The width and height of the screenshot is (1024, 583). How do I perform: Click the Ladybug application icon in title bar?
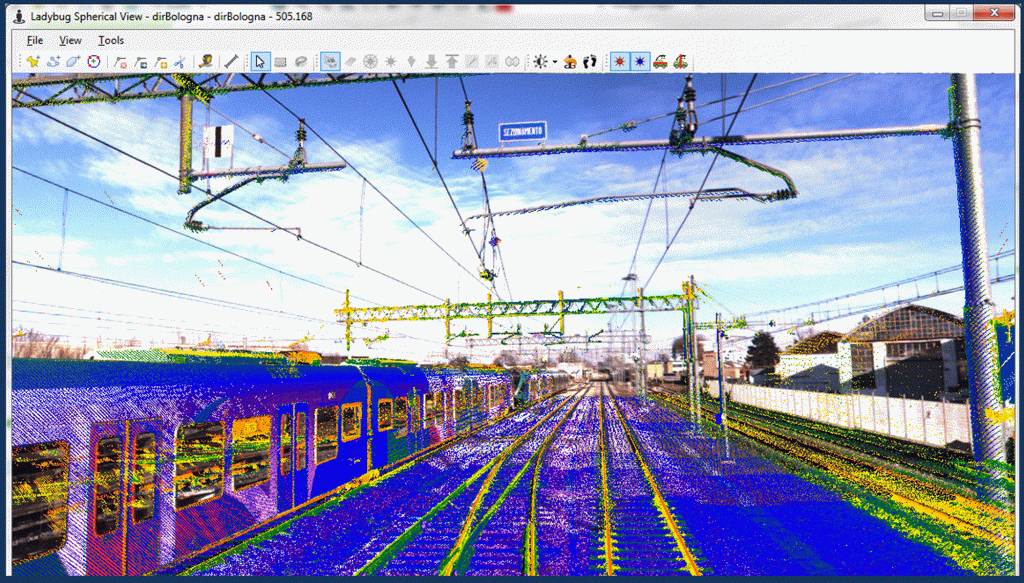19,16
